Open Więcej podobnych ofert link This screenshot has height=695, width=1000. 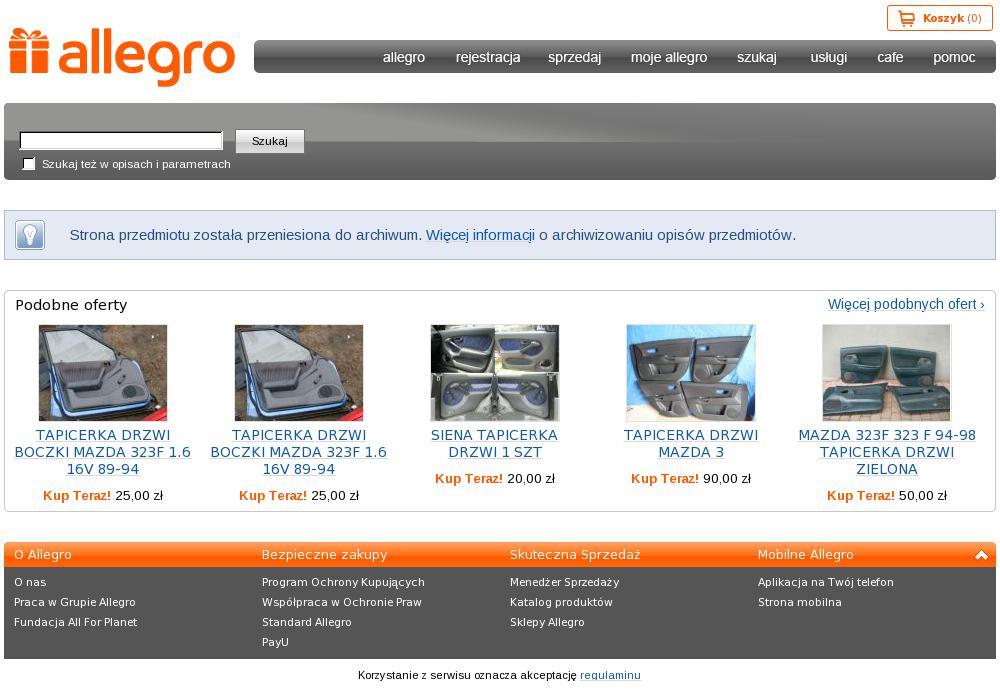(x=906, y=304)
